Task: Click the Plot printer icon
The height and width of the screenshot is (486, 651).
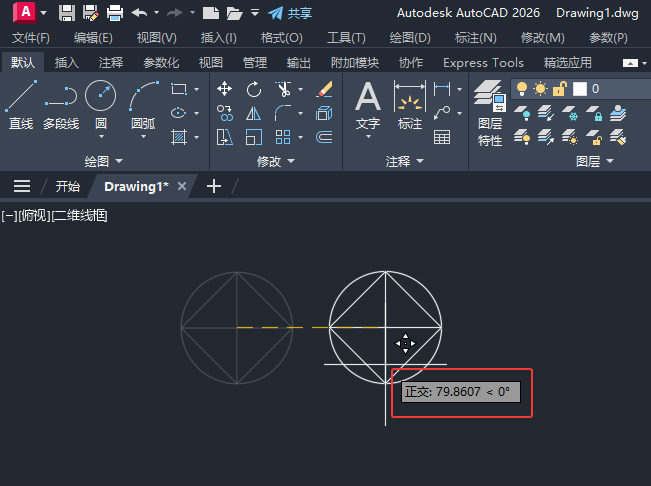Action: [x=115, y=13]
